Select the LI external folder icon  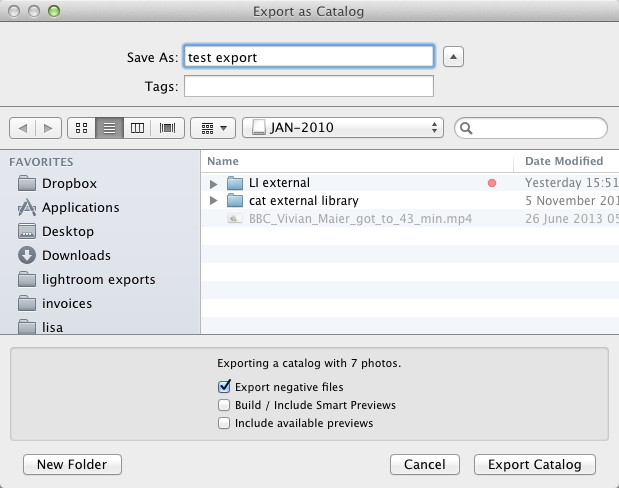235,183
